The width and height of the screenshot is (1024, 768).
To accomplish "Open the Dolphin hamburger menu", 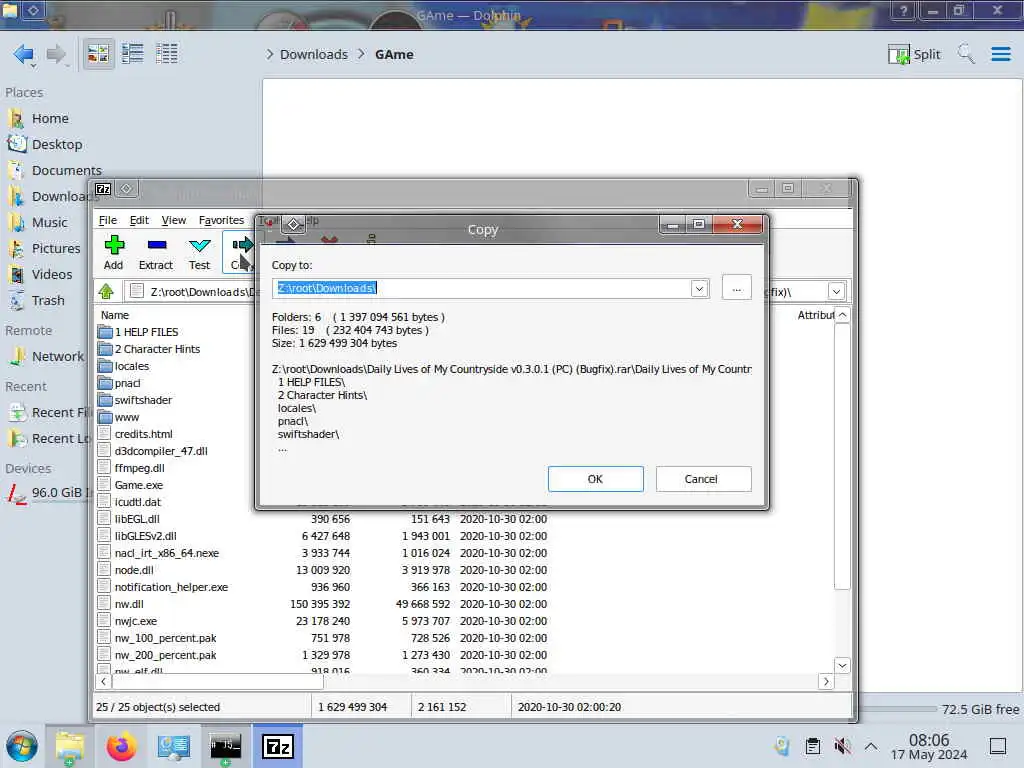I will [x=1000, y=54].
